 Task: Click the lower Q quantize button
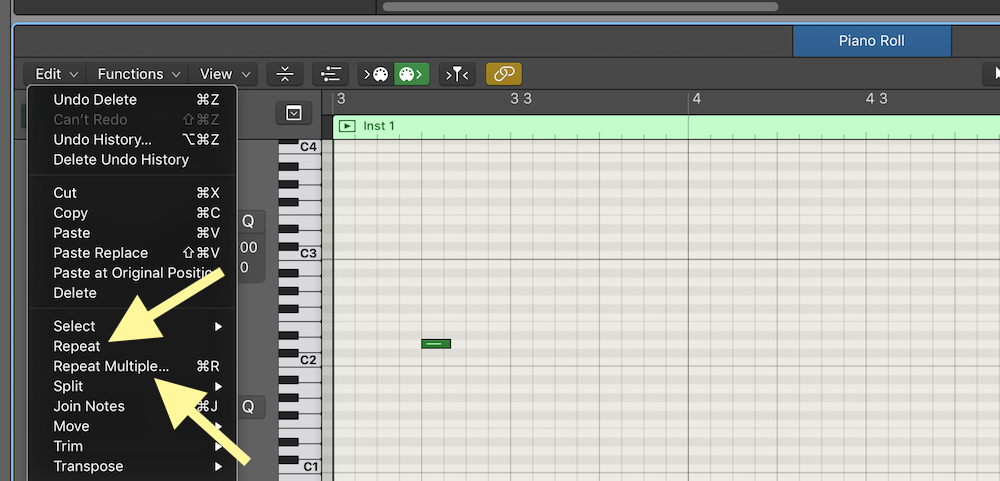(248, 407)
